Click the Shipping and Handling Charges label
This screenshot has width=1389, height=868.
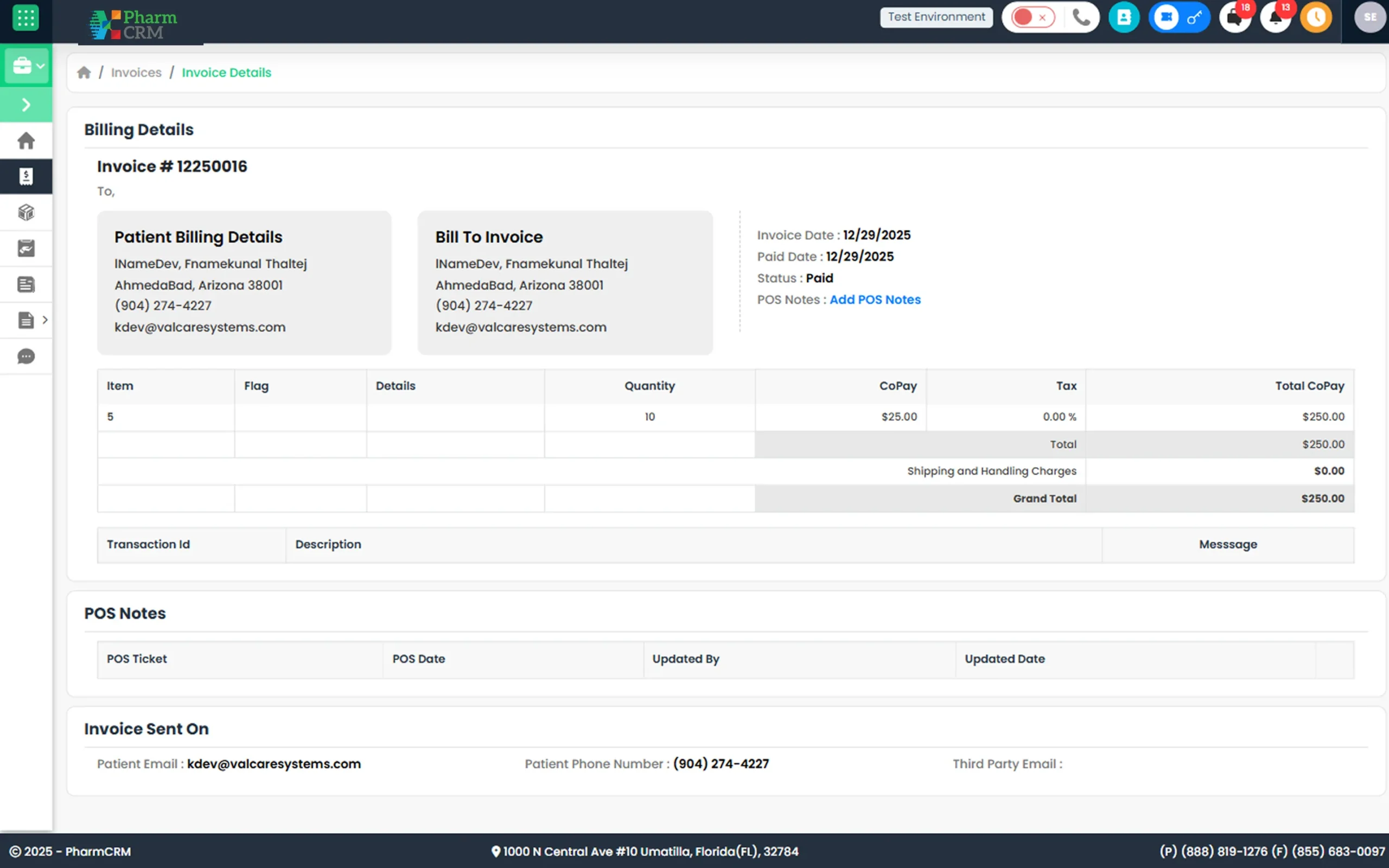point(991,471)
